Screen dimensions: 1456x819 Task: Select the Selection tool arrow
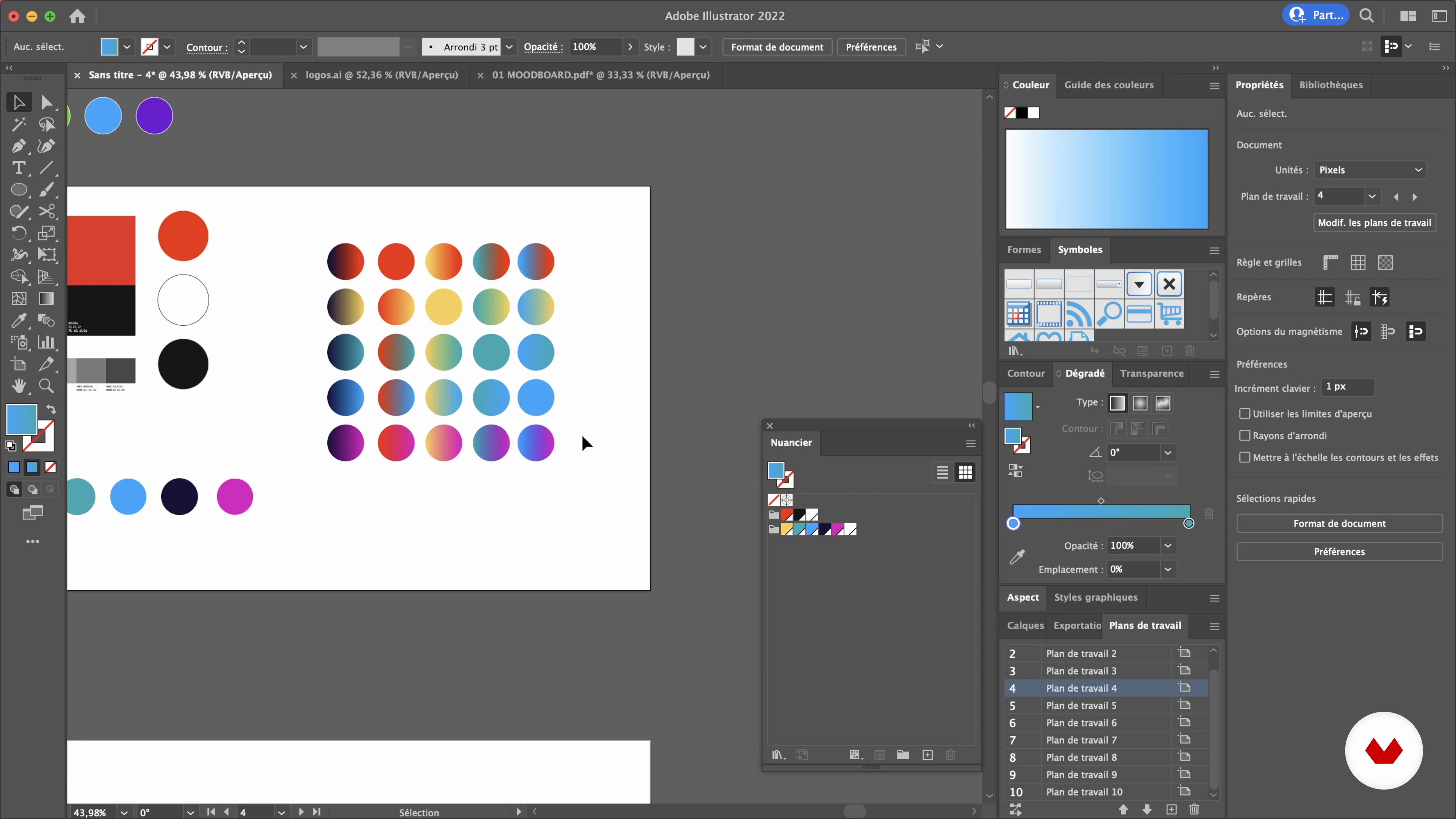coord(19,102)
